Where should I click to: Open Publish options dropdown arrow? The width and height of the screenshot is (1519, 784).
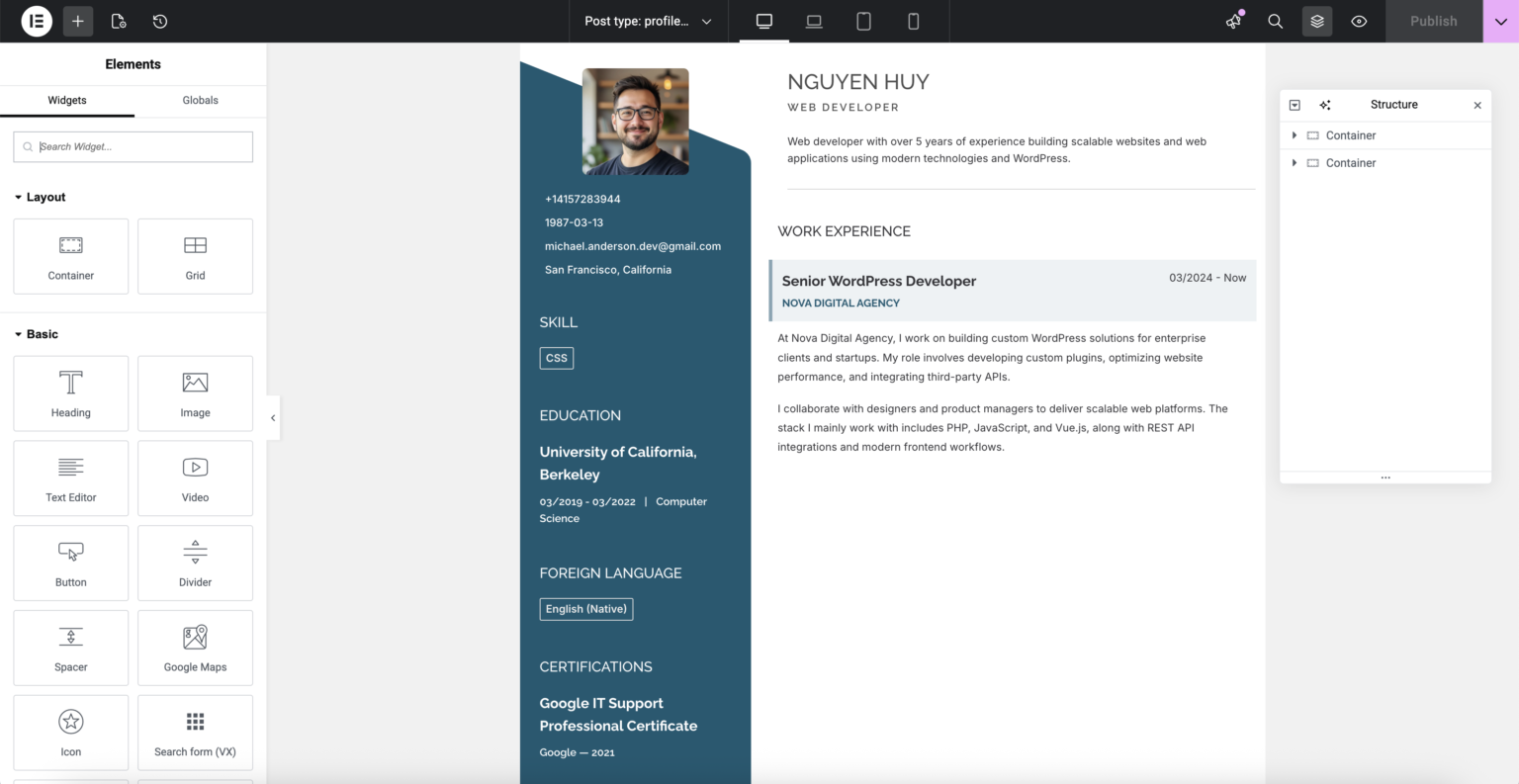coord(1500,21)
